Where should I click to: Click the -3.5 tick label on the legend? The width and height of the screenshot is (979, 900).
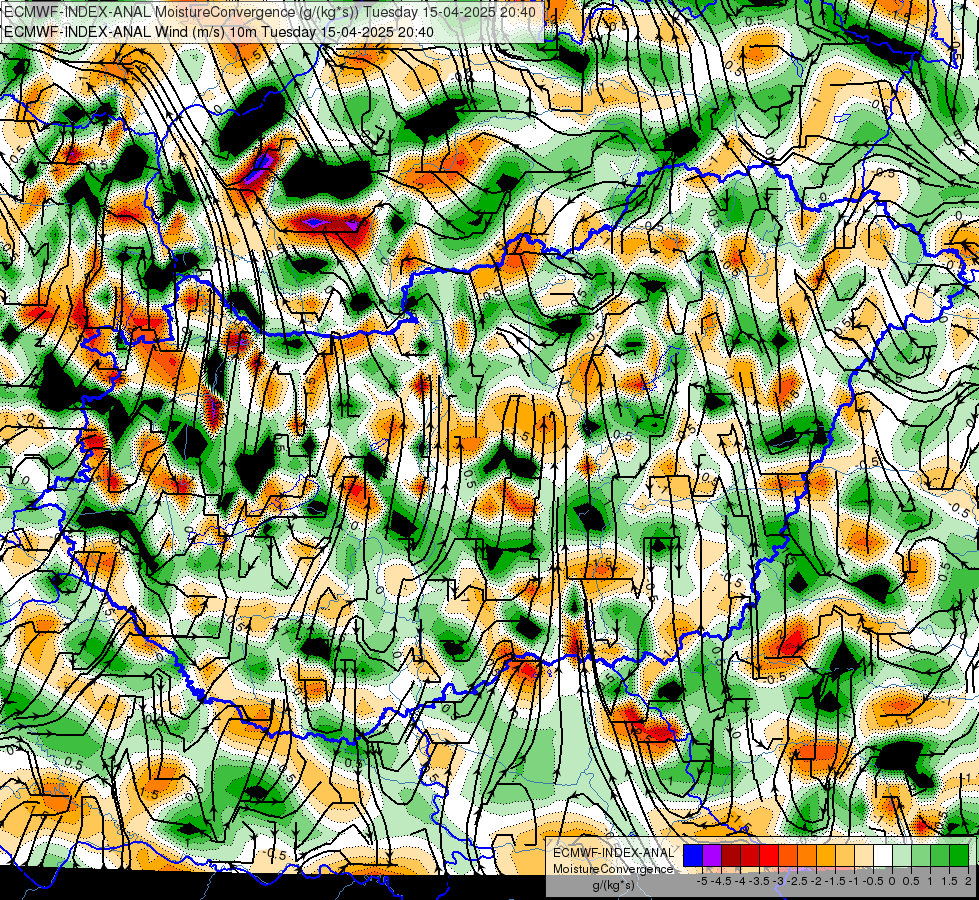tap(759, 881)
